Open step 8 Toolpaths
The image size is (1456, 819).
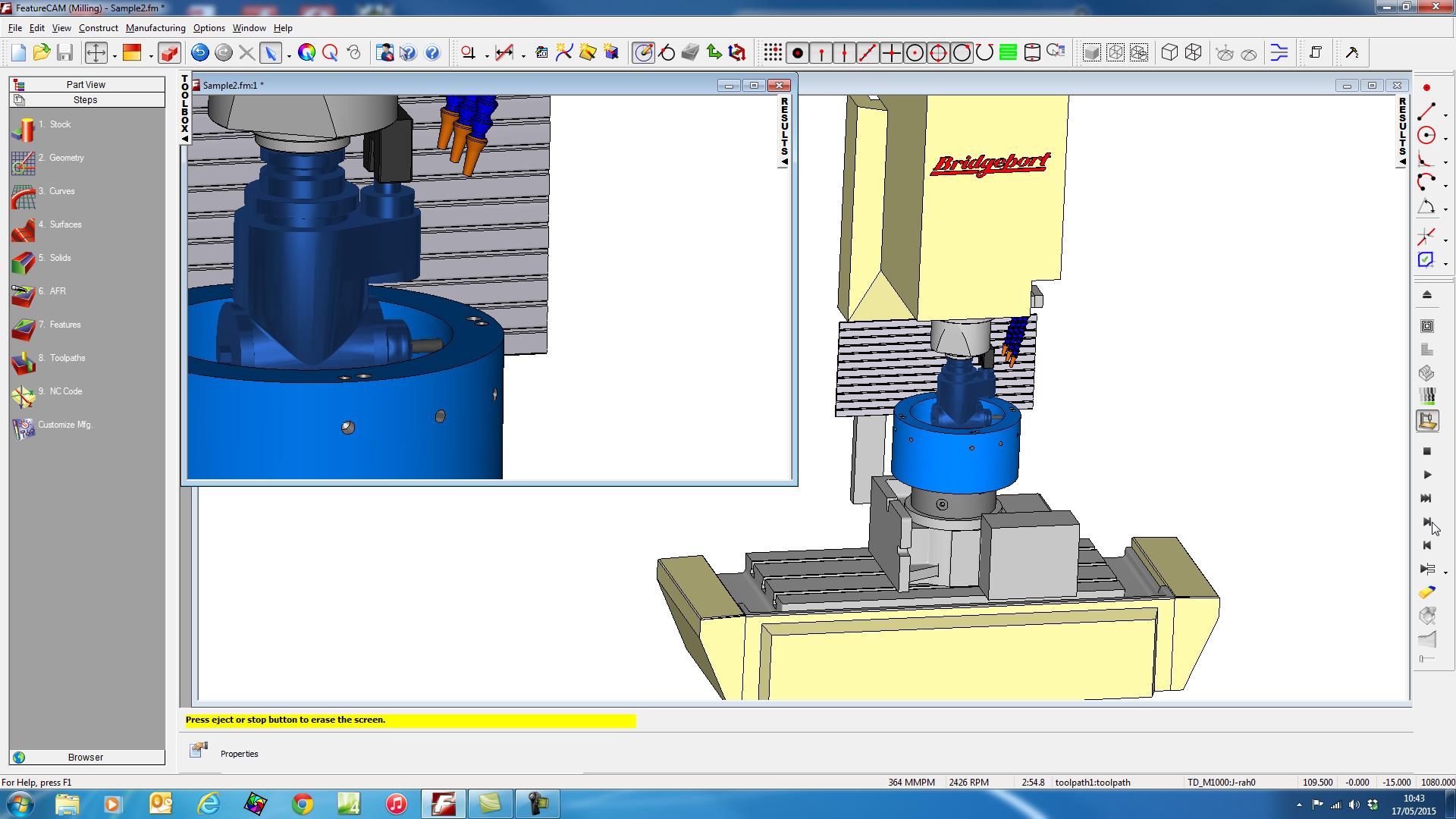pyautogui.click(x=49, y=362)
